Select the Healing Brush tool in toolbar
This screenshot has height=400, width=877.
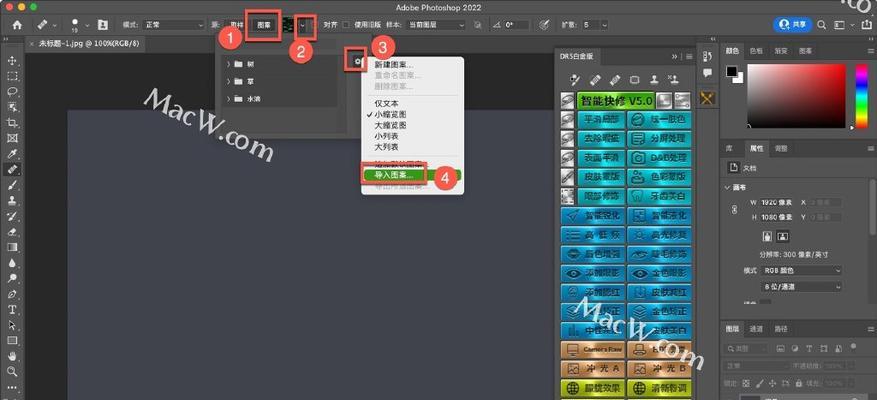[x=12, y=169]
